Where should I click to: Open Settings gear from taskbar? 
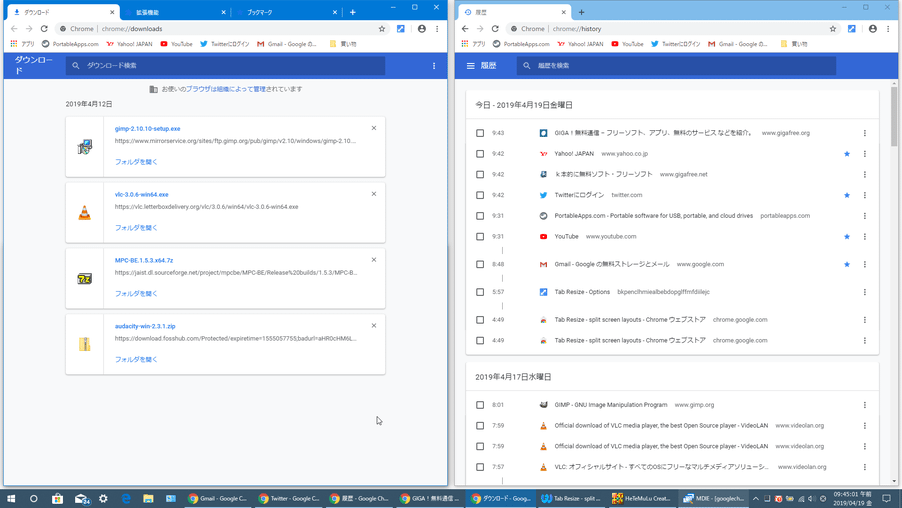click(103, 499)
